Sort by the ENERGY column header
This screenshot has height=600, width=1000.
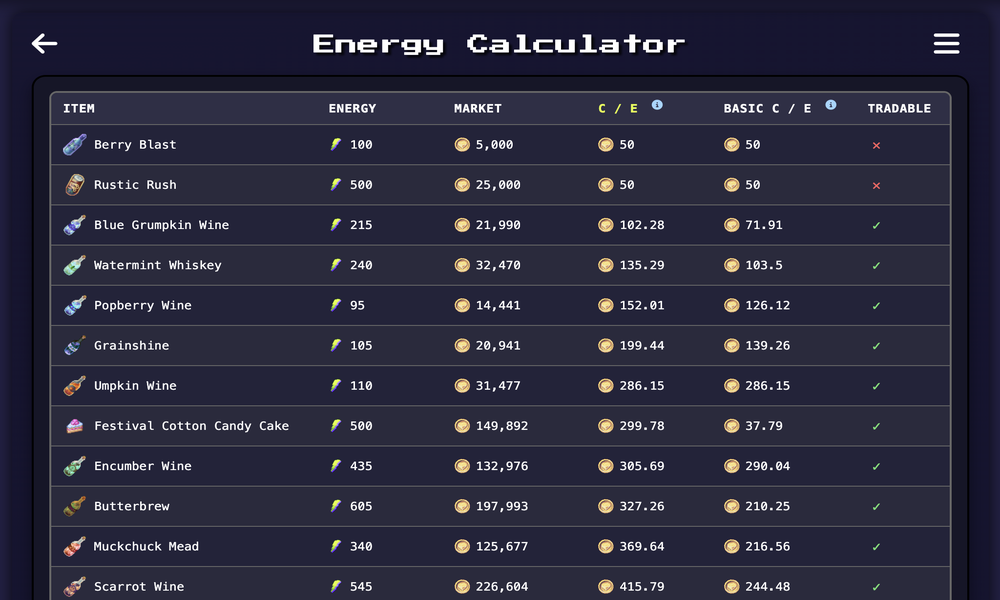coord(352,108)
